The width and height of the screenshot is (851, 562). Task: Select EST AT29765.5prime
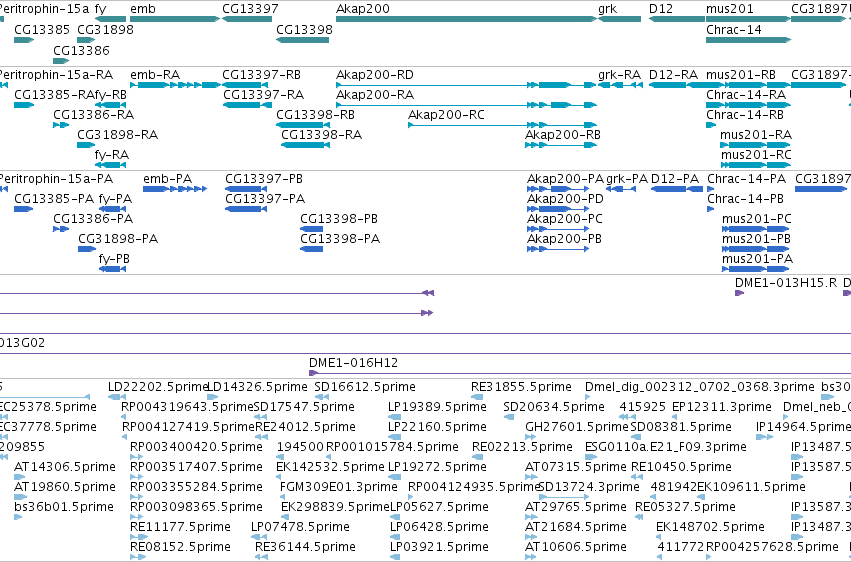[531, 517]
